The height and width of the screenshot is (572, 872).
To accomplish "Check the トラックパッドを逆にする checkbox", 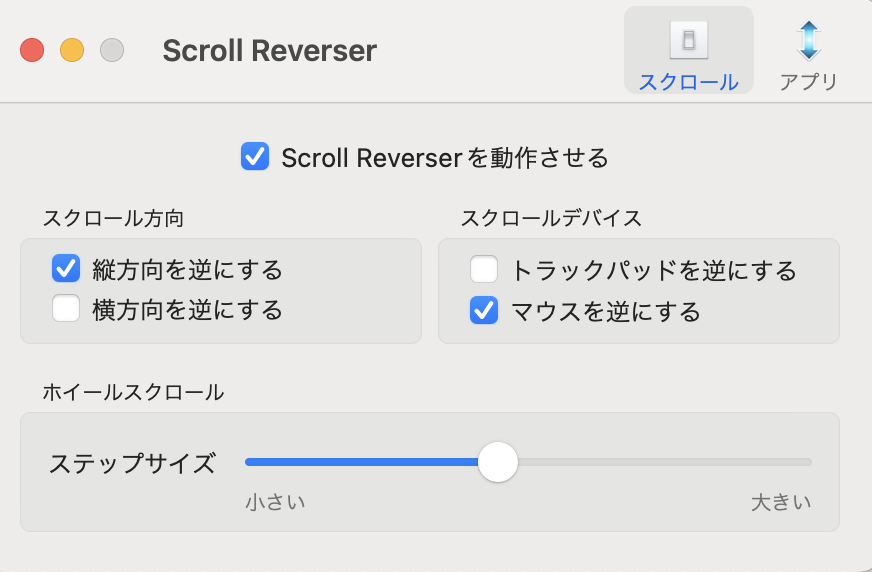I will coord(485,270).
